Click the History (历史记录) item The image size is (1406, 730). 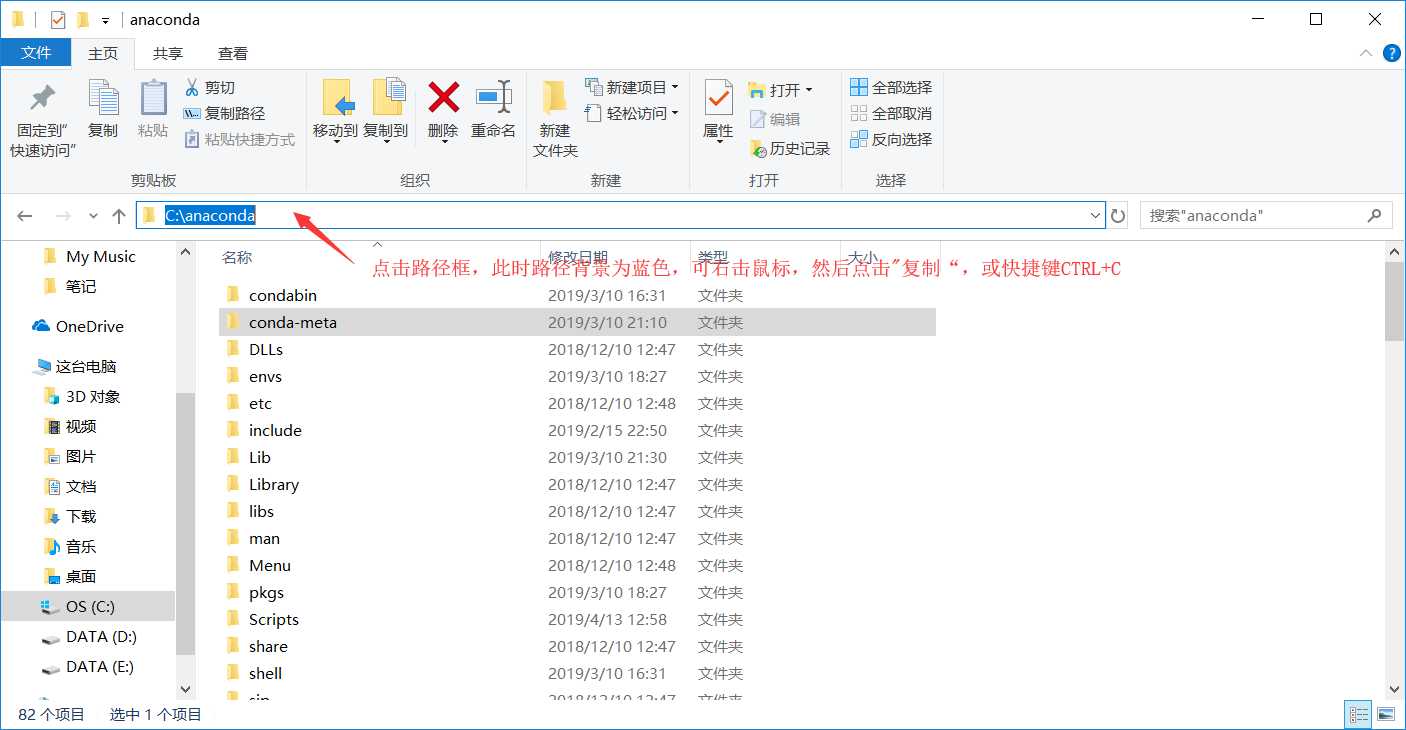click(x=790, y=149)
